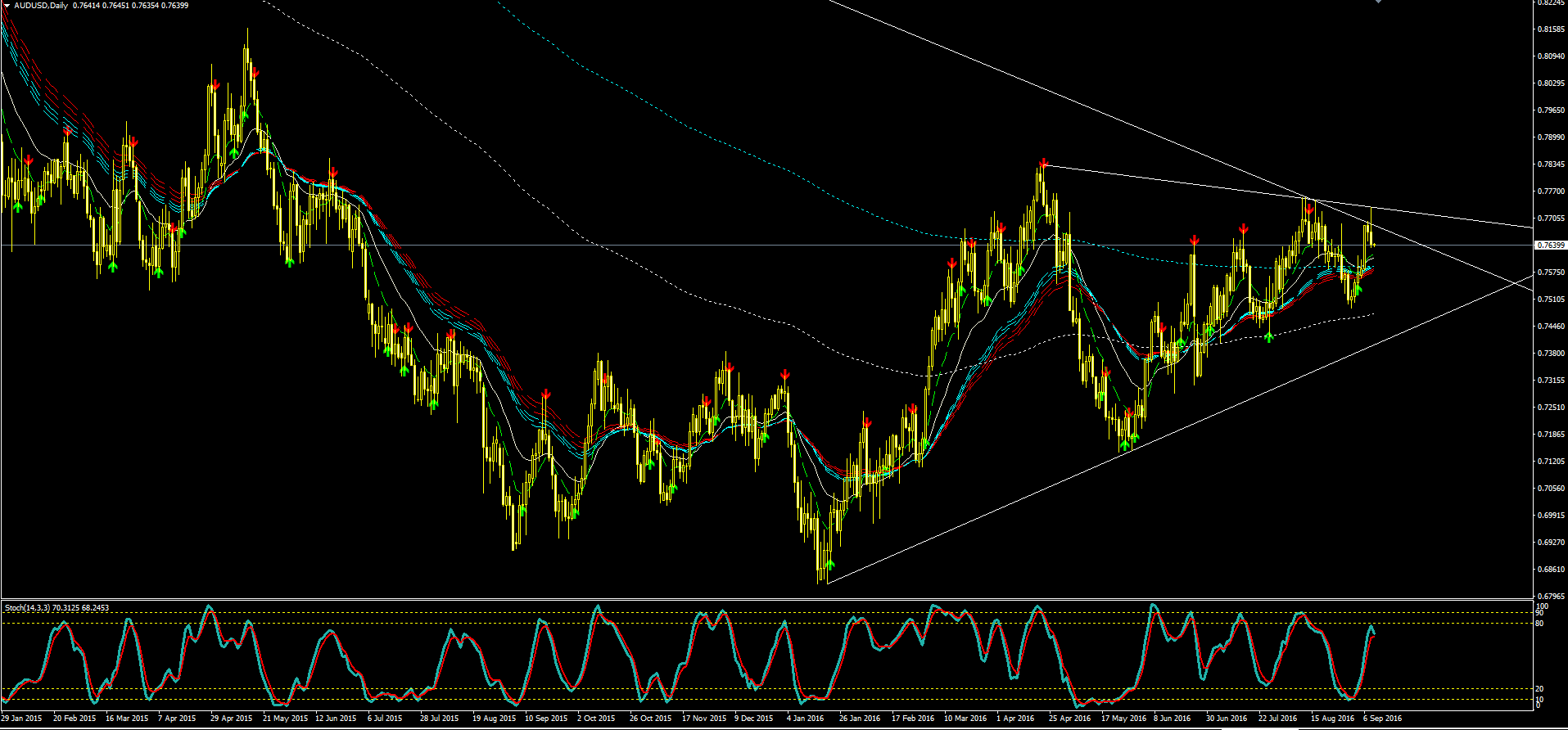This screenshot has height=730, width=1568.
Task: Click price scale value 0.81585
Action: click(1551, 29)
